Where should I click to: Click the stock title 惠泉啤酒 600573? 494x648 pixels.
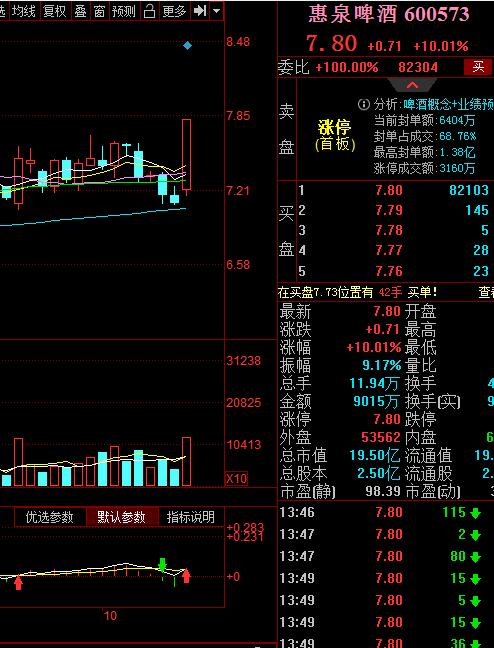pyautogui.click(x=389, y=14)
